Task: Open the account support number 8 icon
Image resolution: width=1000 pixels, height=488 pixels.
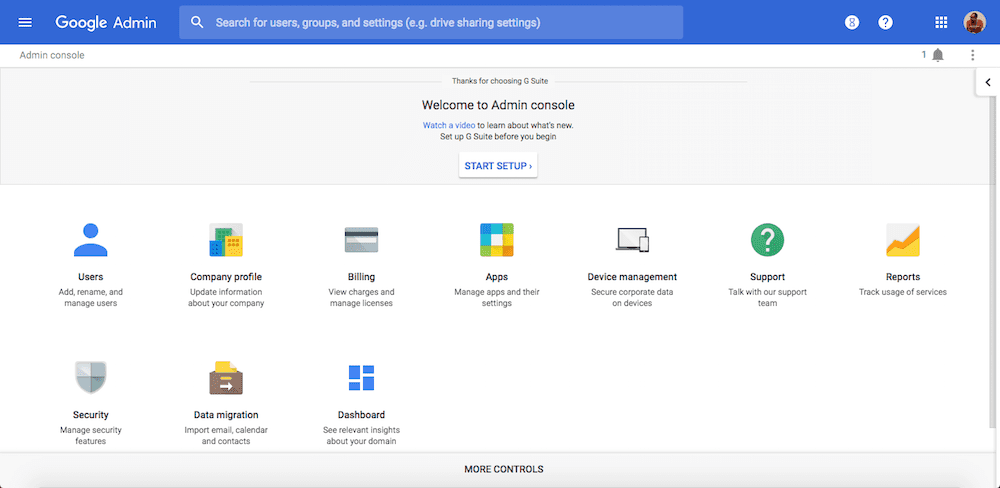Action: pos(851,22)
